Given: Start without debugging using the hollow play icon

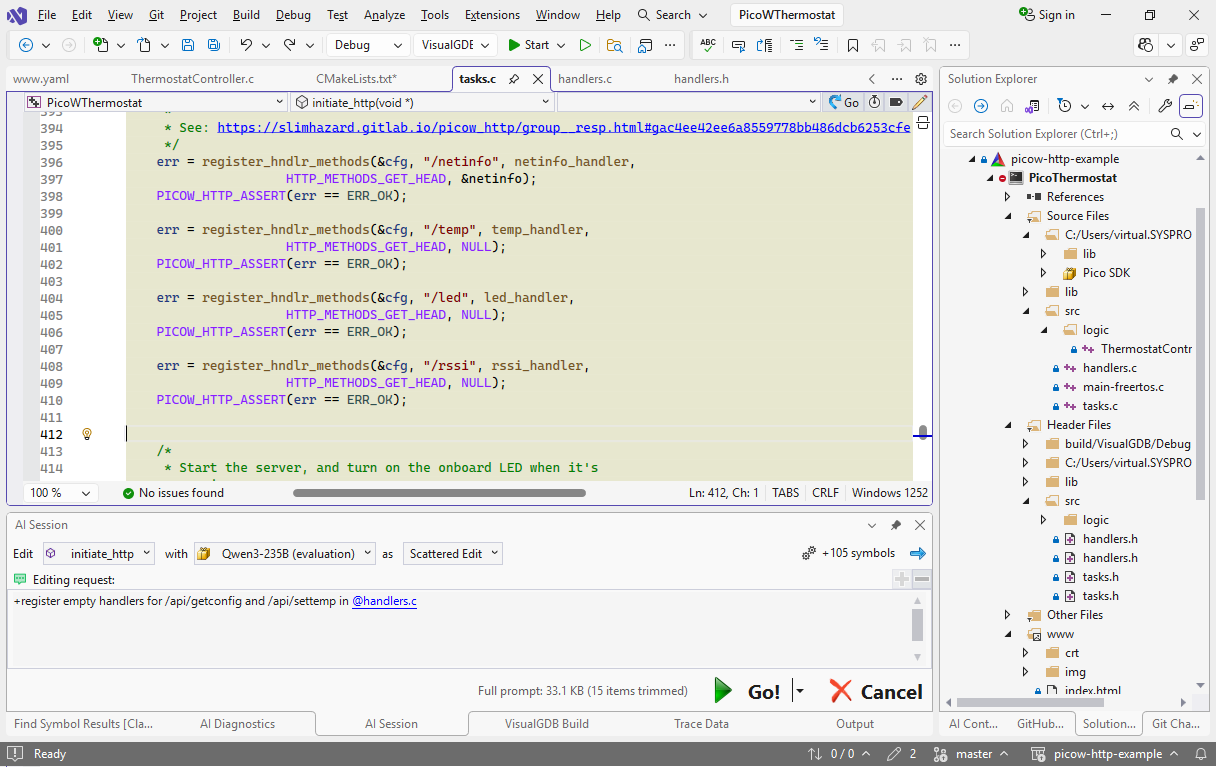Looking at the screenshot, I should (585, 45).
